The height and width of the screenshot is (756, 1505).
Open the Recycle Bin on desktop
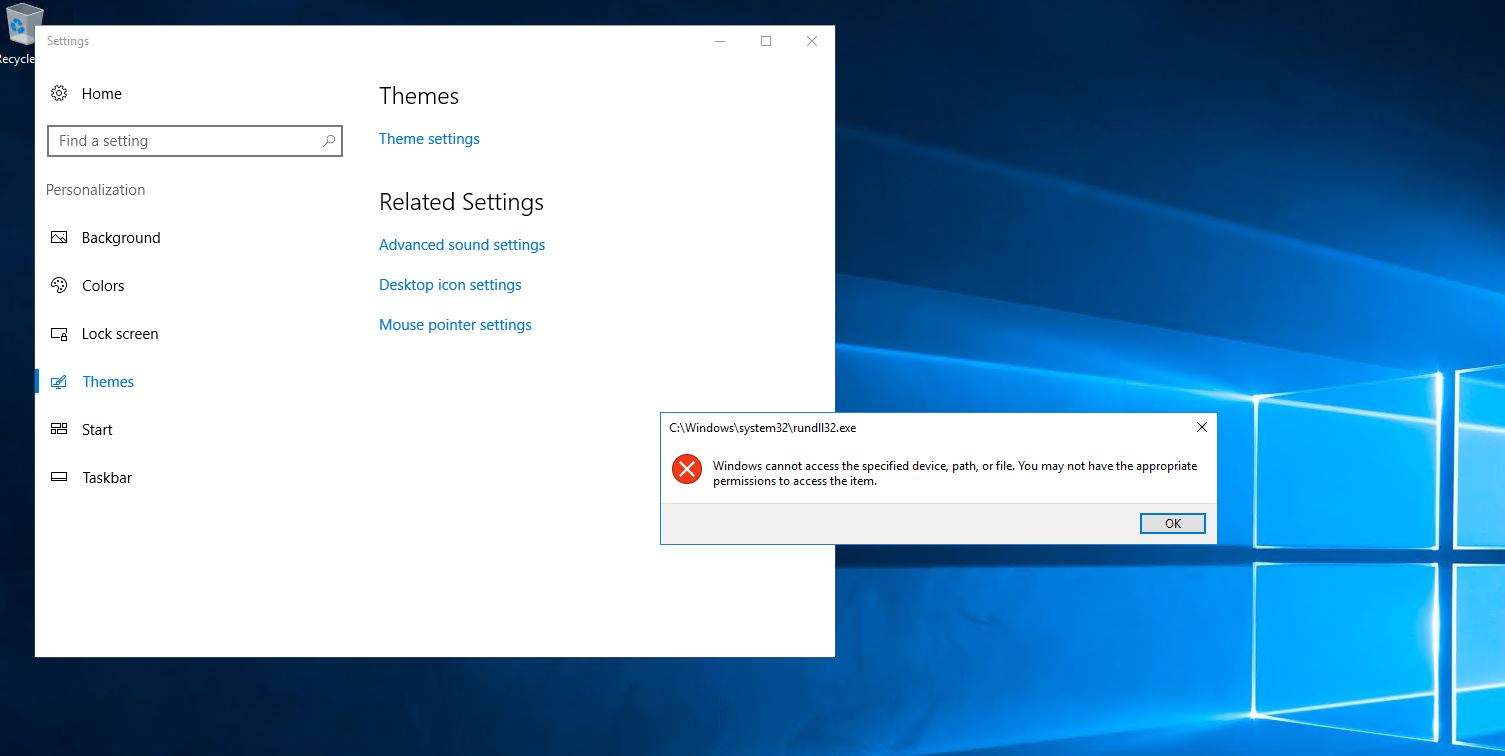pos(20,25)
